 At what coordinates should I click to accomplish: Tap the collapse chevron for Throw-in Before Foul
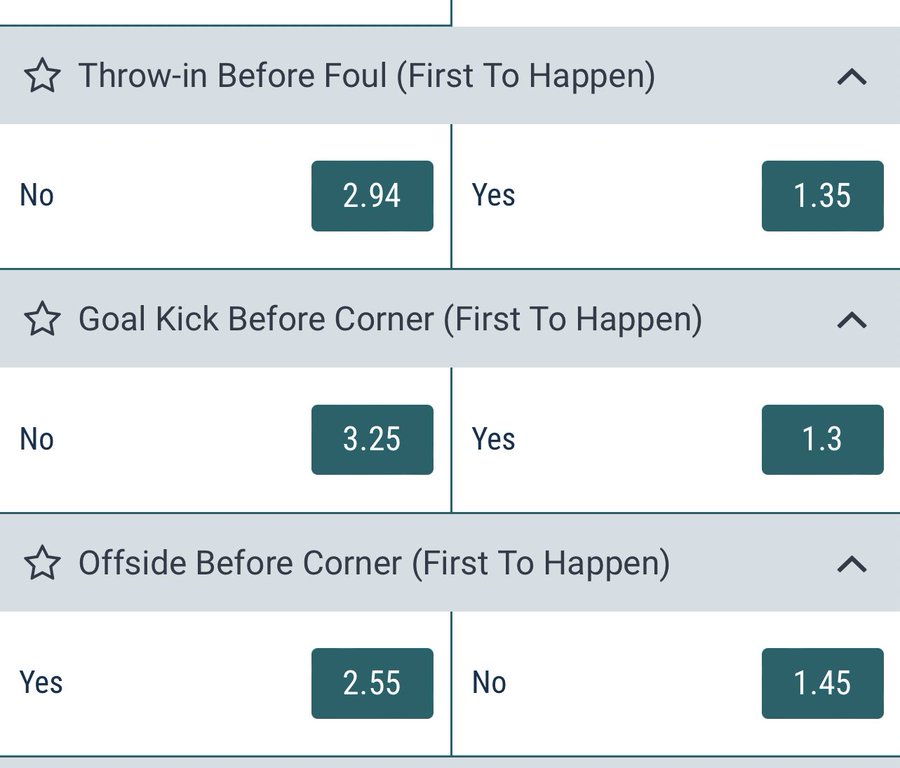pyautogui.click(x=851, y=75)
